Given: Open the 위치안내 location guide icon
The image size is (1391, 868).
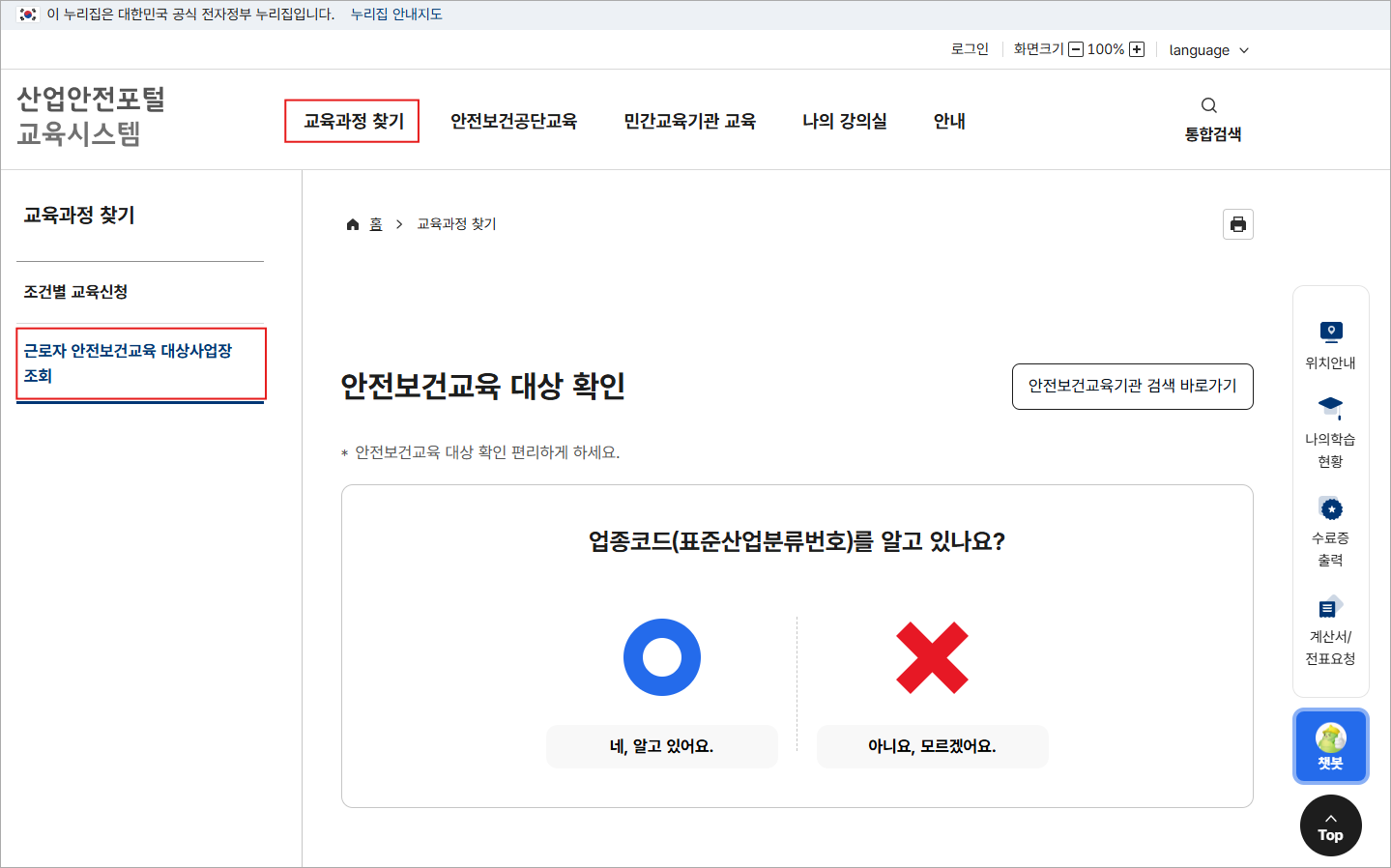Looking at the screenshot, I should coord(1330,333).
